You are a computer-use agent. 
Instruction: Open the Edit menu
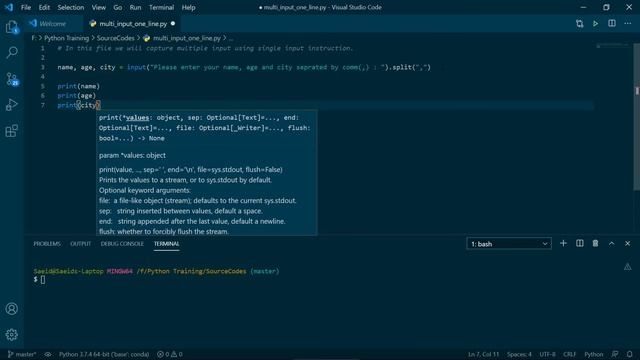(x=44, y=7)
